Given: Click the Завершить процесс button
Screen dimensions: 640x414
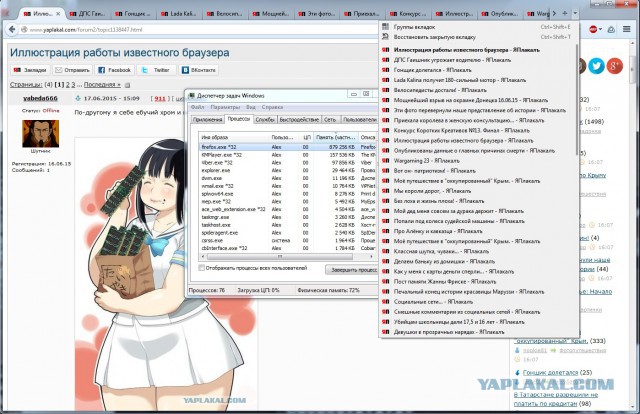Looking at the screenshot, I should (352, 270).
